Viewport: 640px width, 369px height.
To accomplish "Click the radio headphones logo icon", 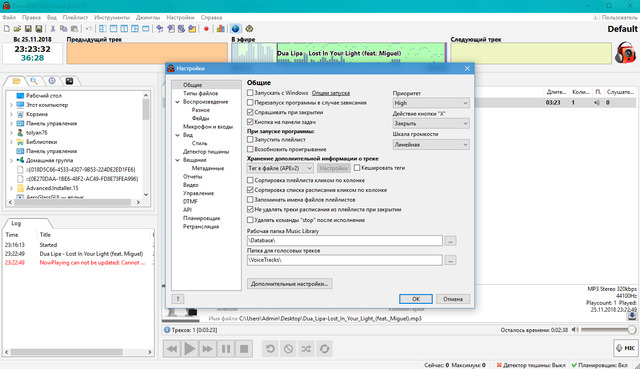I will click(625, 52).
